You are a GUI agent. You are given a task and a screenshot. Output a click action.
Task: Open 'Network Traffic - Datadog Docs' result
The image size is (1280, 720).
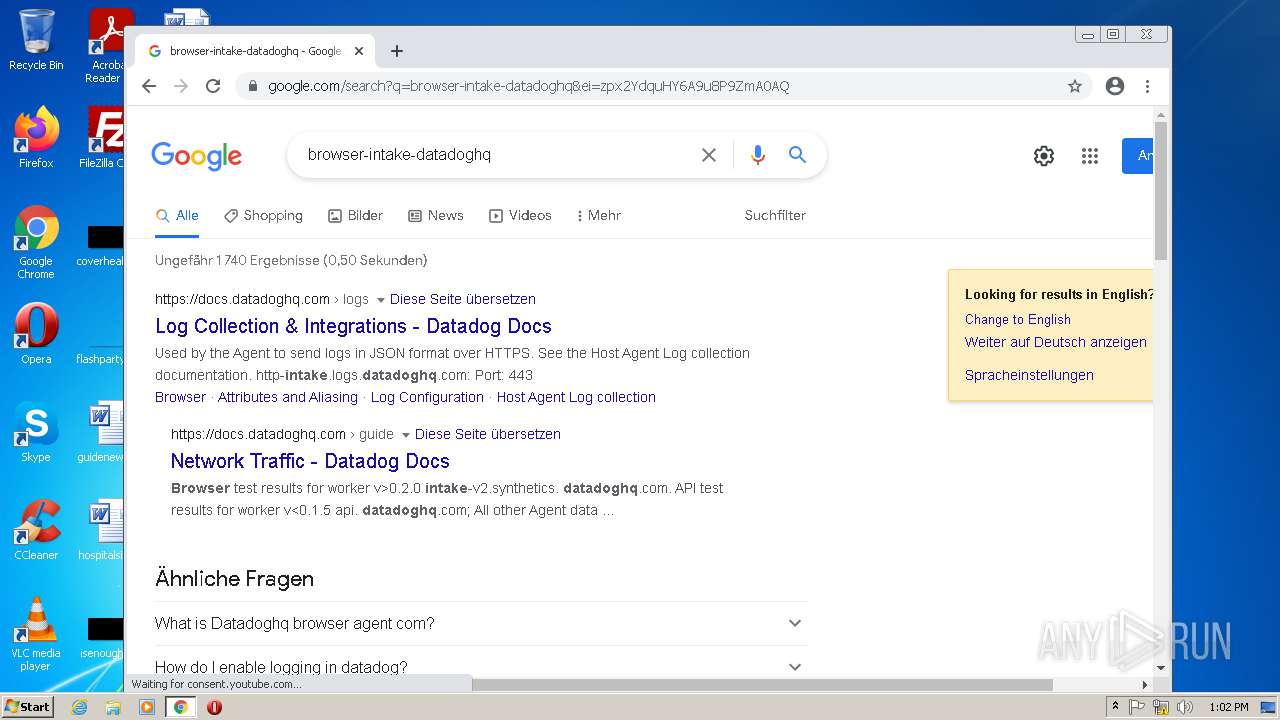(x=310, y=461)
